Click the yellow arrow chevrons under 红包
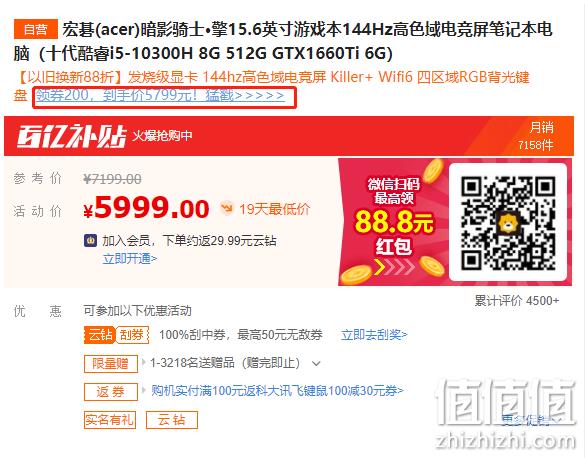Viewport: 585px width, 458px height. 394,267
